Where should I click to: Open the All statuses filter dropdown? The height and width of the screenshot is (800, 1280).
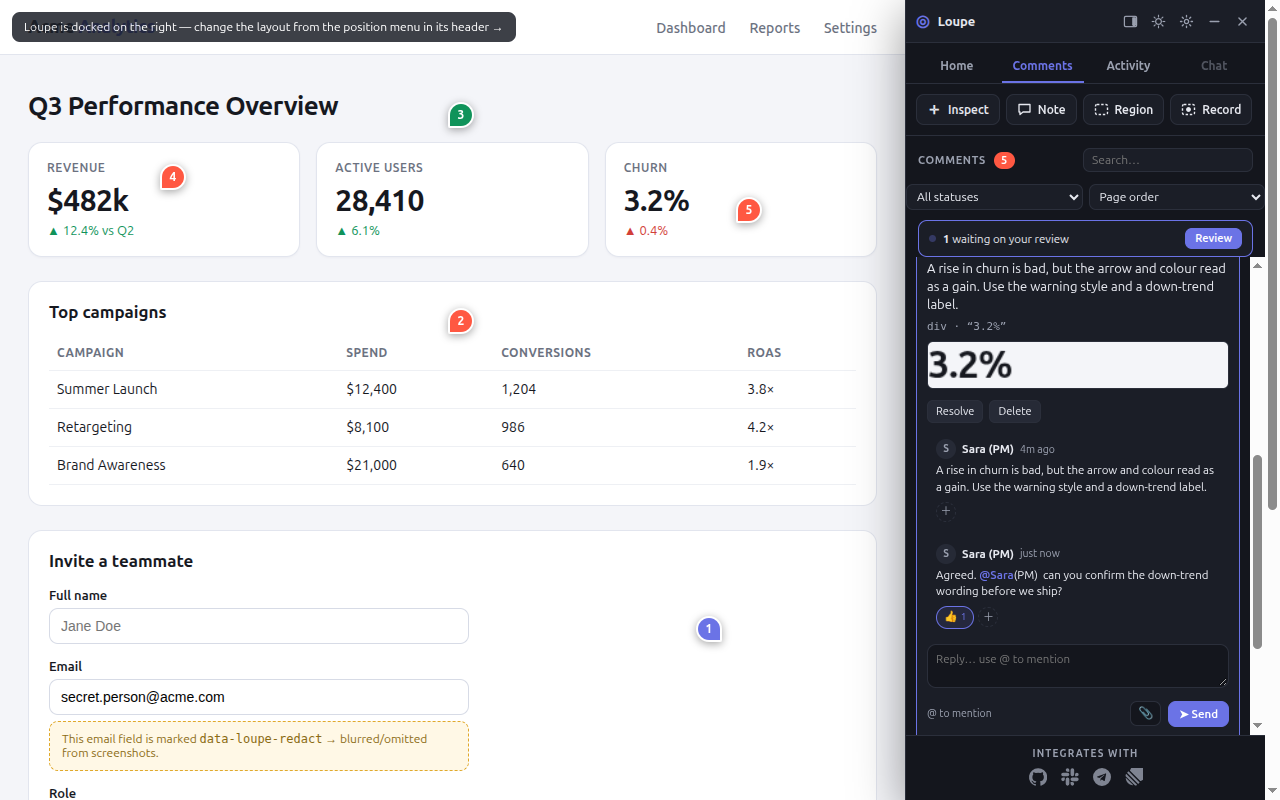[x=995, y=197]
